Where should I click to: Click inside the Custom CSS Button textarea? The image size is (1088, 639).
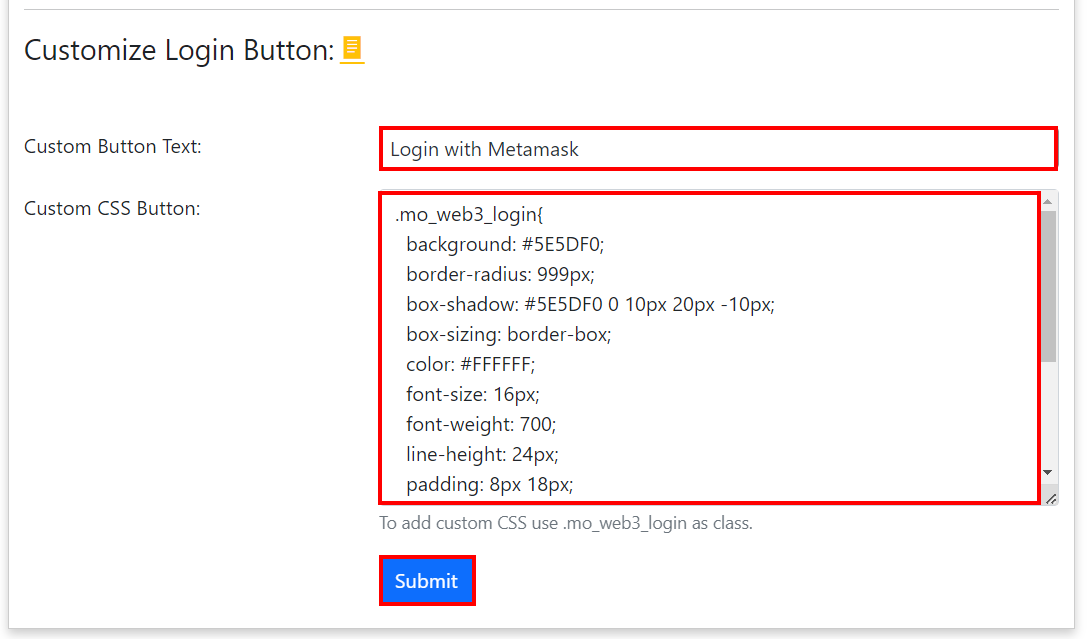pos(709,348)
